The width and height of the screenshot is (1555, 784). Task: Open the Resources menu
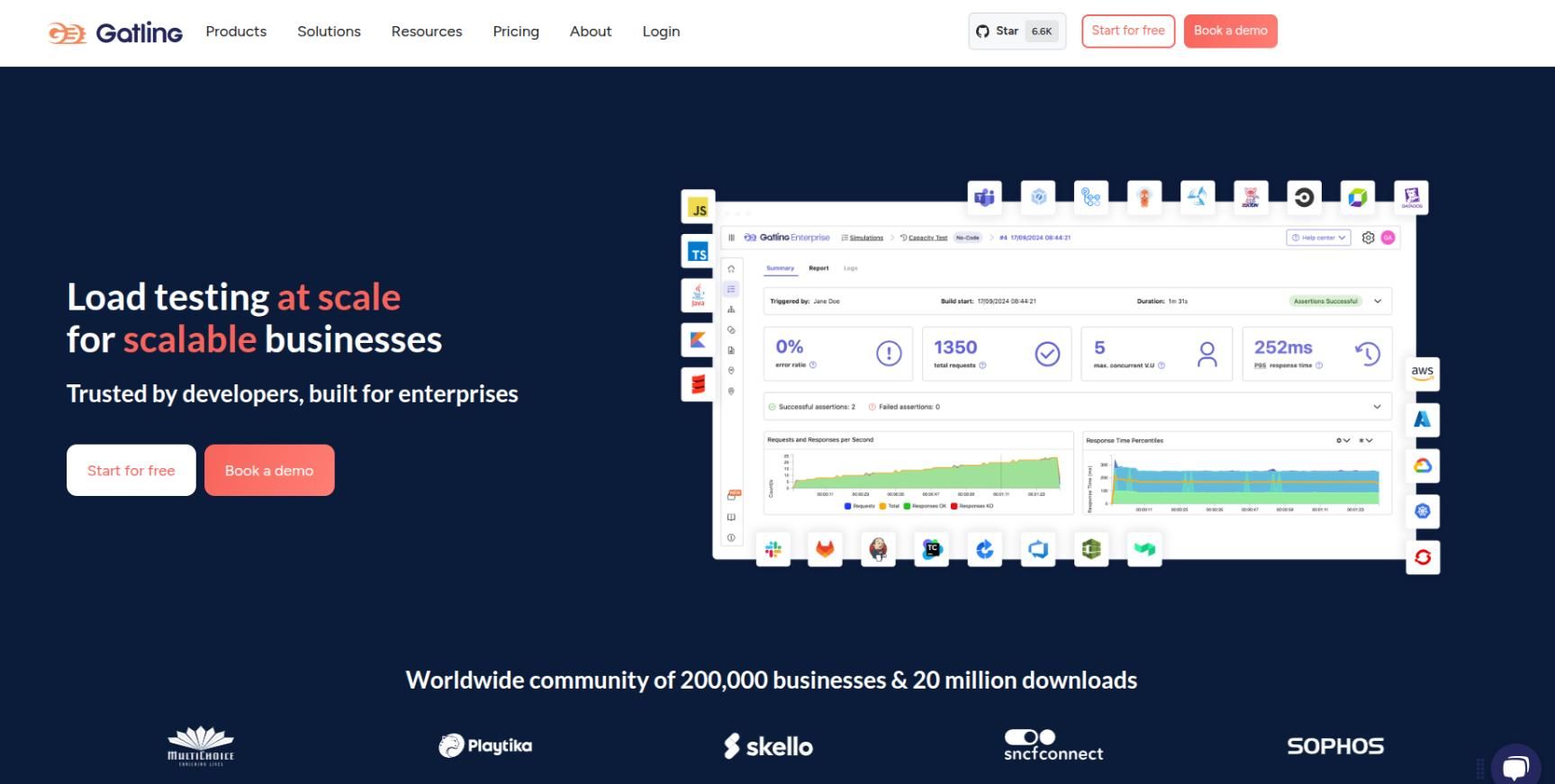point(427,32)
